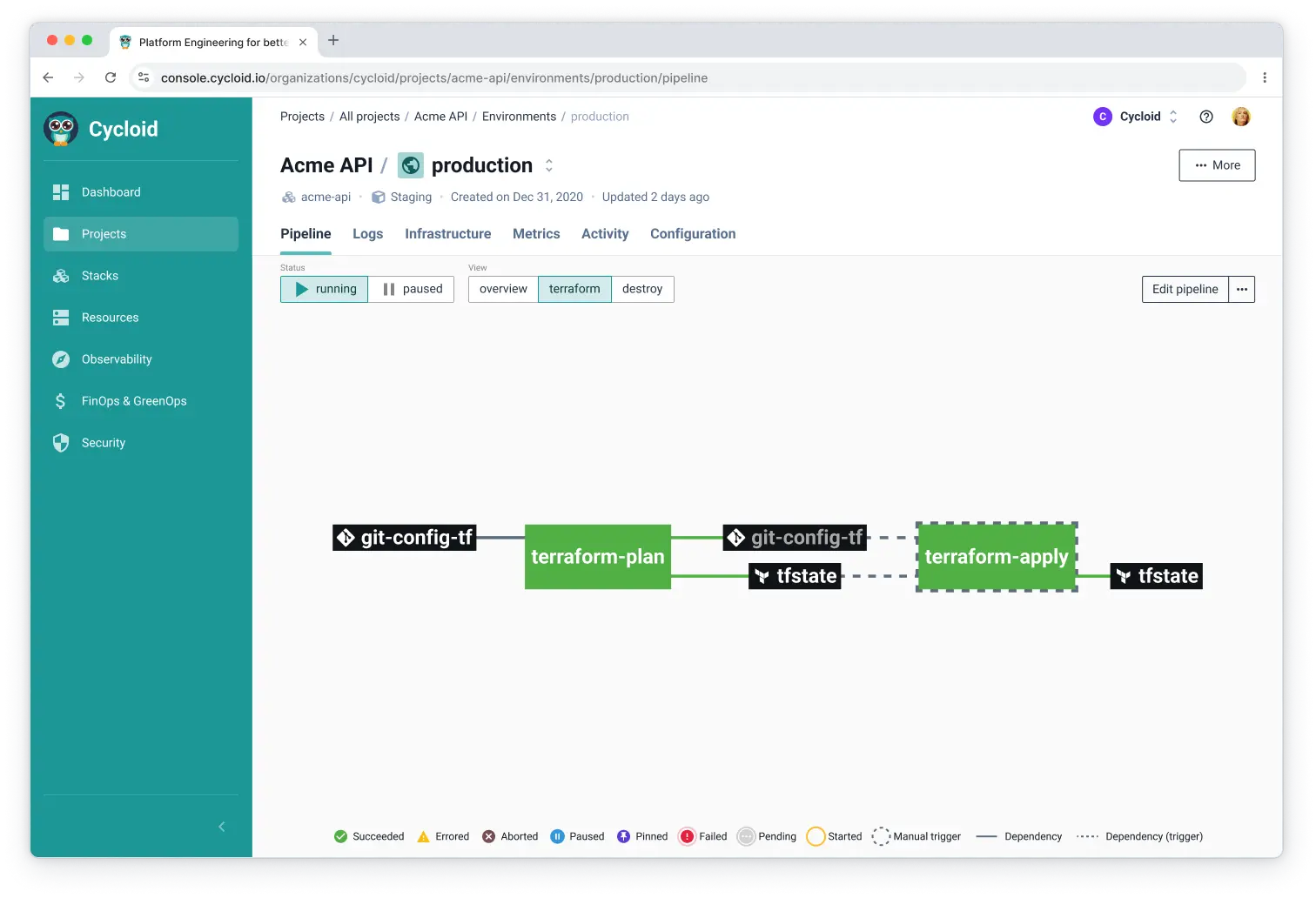Open the Stacks section icon

(x=61, y=276)
